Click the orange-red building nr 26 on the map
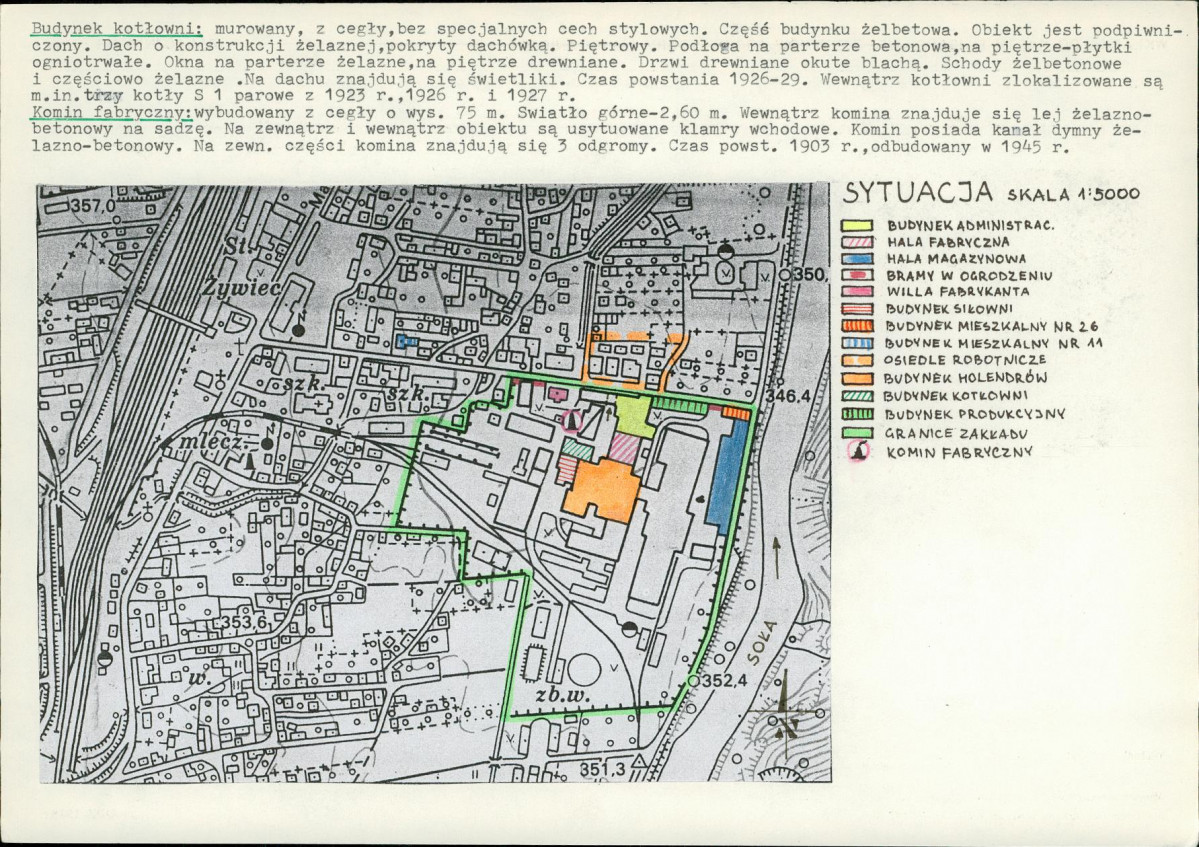 (736, 414)
